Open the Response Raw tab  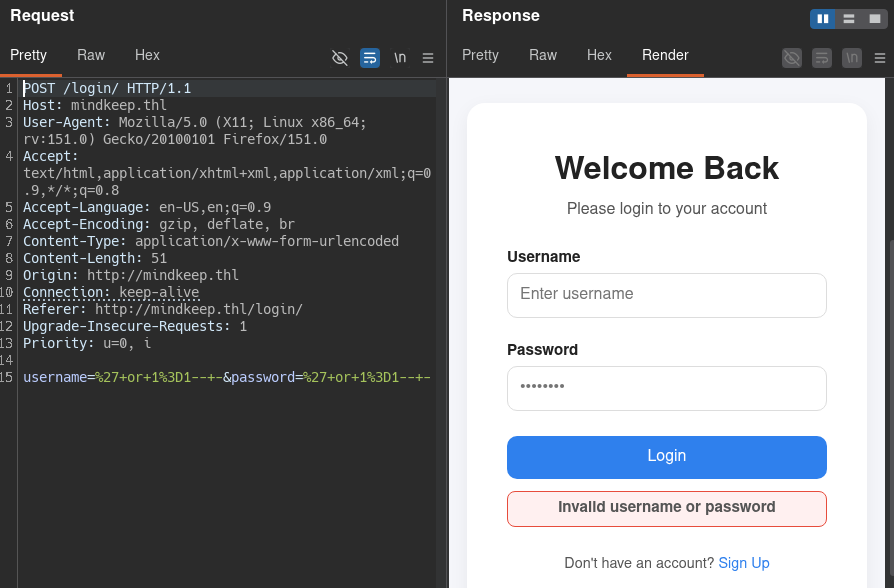[x=543, y=55]
